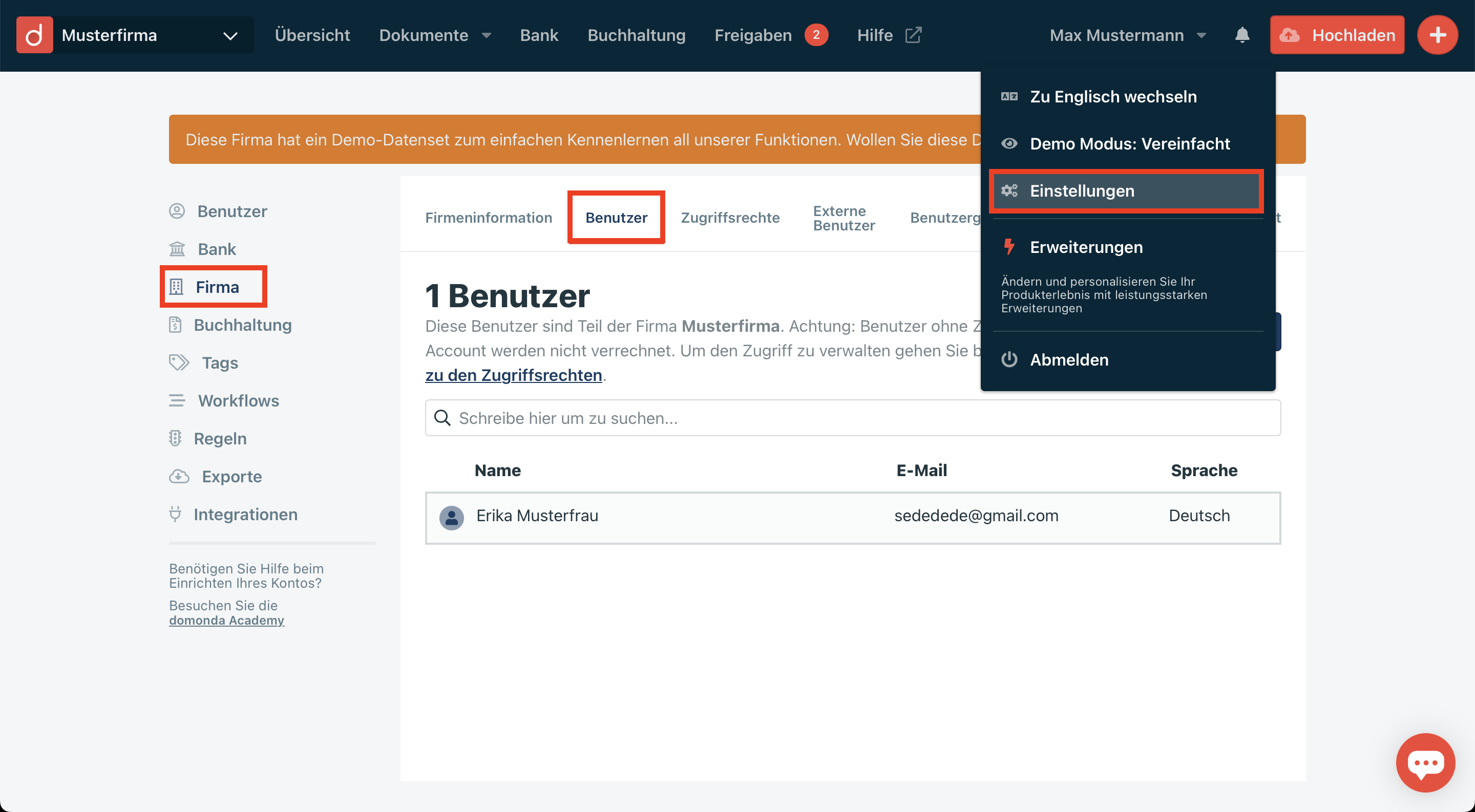
Task: Click the Einstellungen gears icon
Action: click(1009, 190)
